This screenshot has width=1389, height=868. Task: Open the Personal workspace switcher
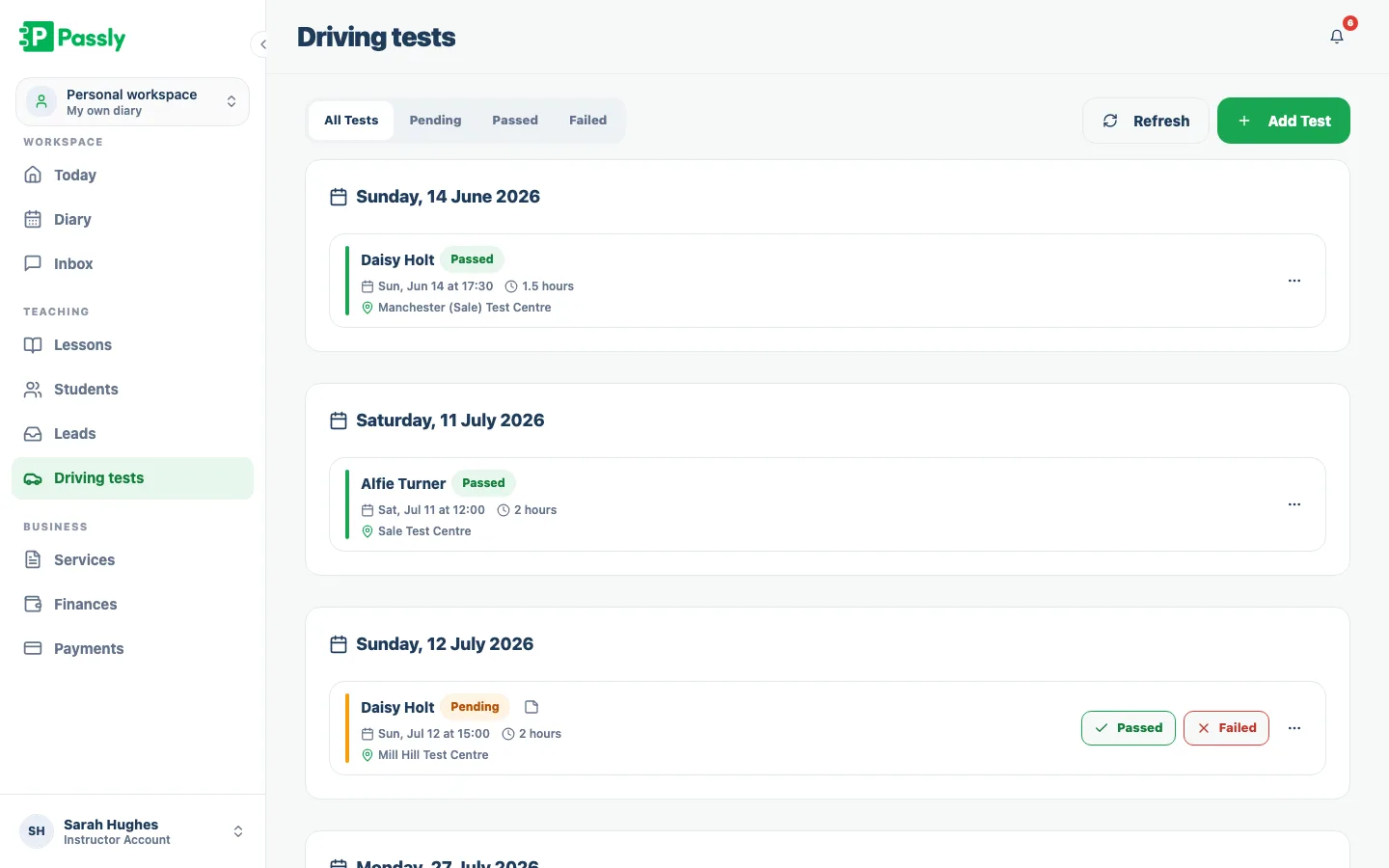[133, 102]
